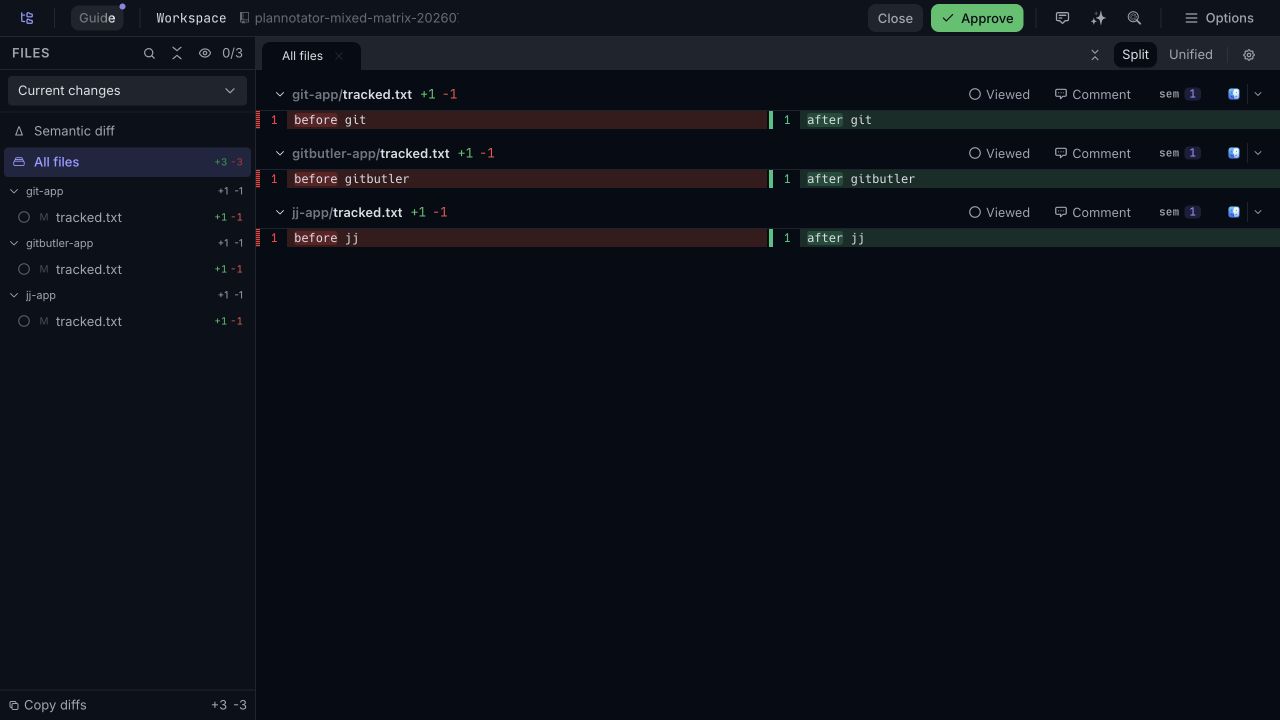Mark jj-app/tracked.txt as Viewed

(999, 212)
